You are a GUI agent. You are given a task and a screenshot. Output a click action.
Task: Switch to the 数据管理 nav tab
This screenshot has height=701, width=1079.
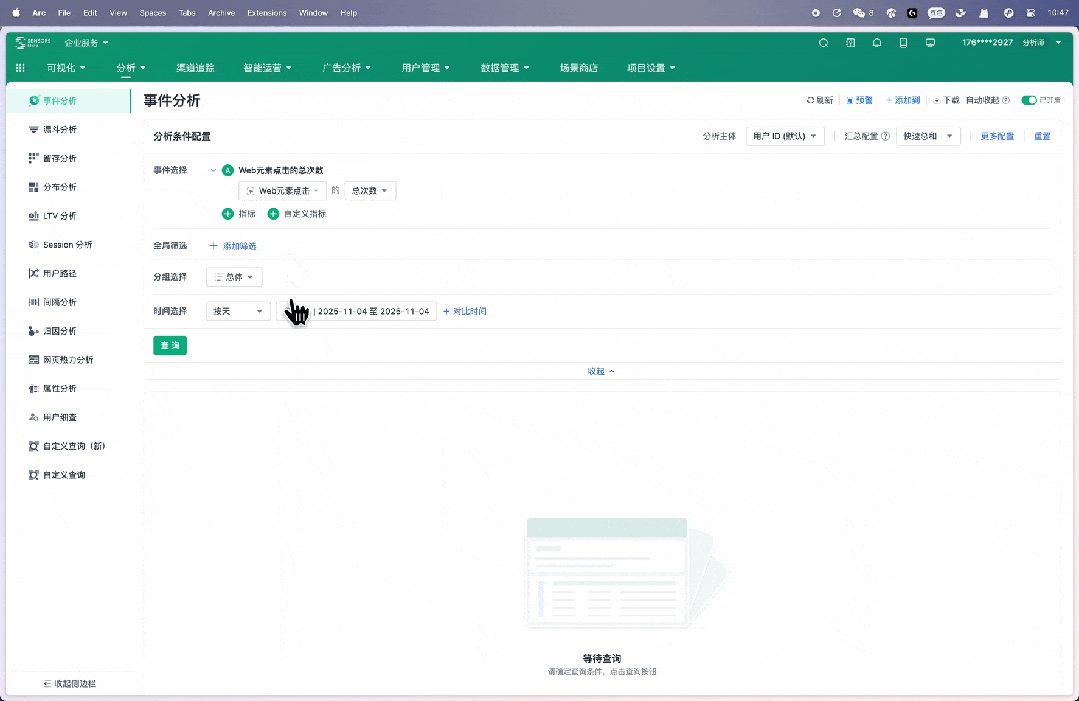pos(504,67)
